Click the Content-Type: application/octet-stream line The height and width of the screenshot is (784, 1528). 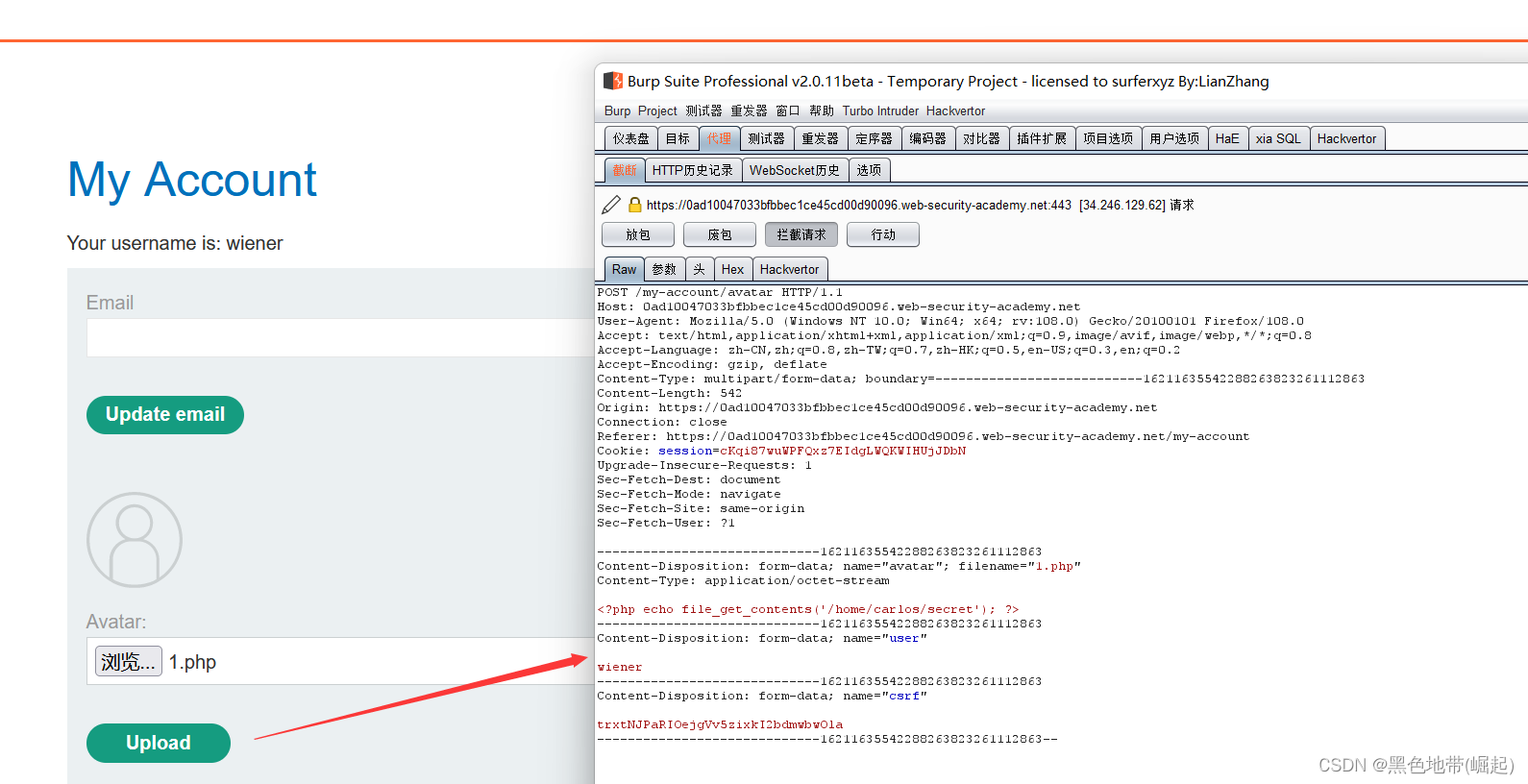coord(743,580)
